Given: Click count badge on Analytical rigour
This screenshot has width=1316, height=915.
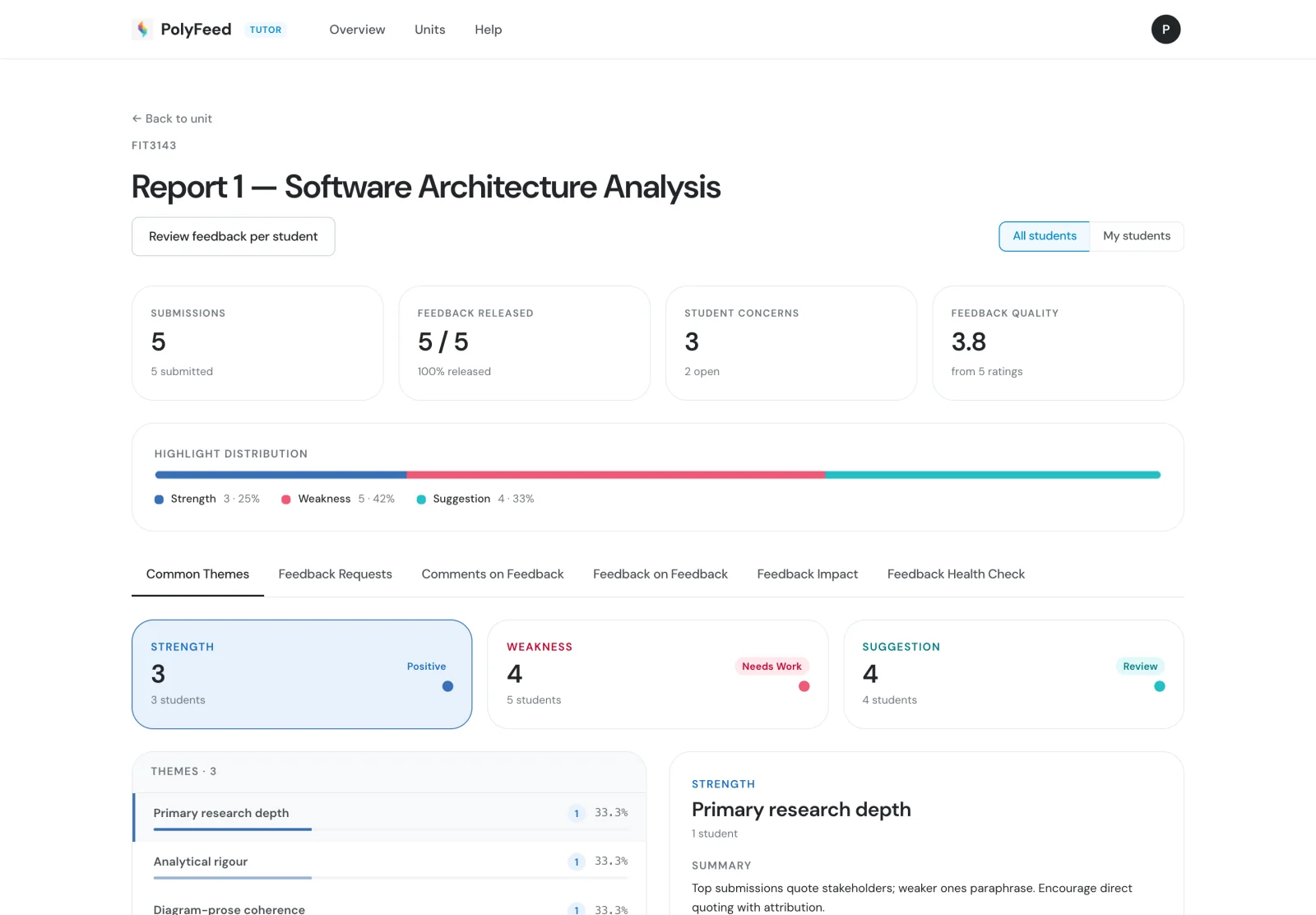Looking at the screenshot, I should [x=577, y=862].
